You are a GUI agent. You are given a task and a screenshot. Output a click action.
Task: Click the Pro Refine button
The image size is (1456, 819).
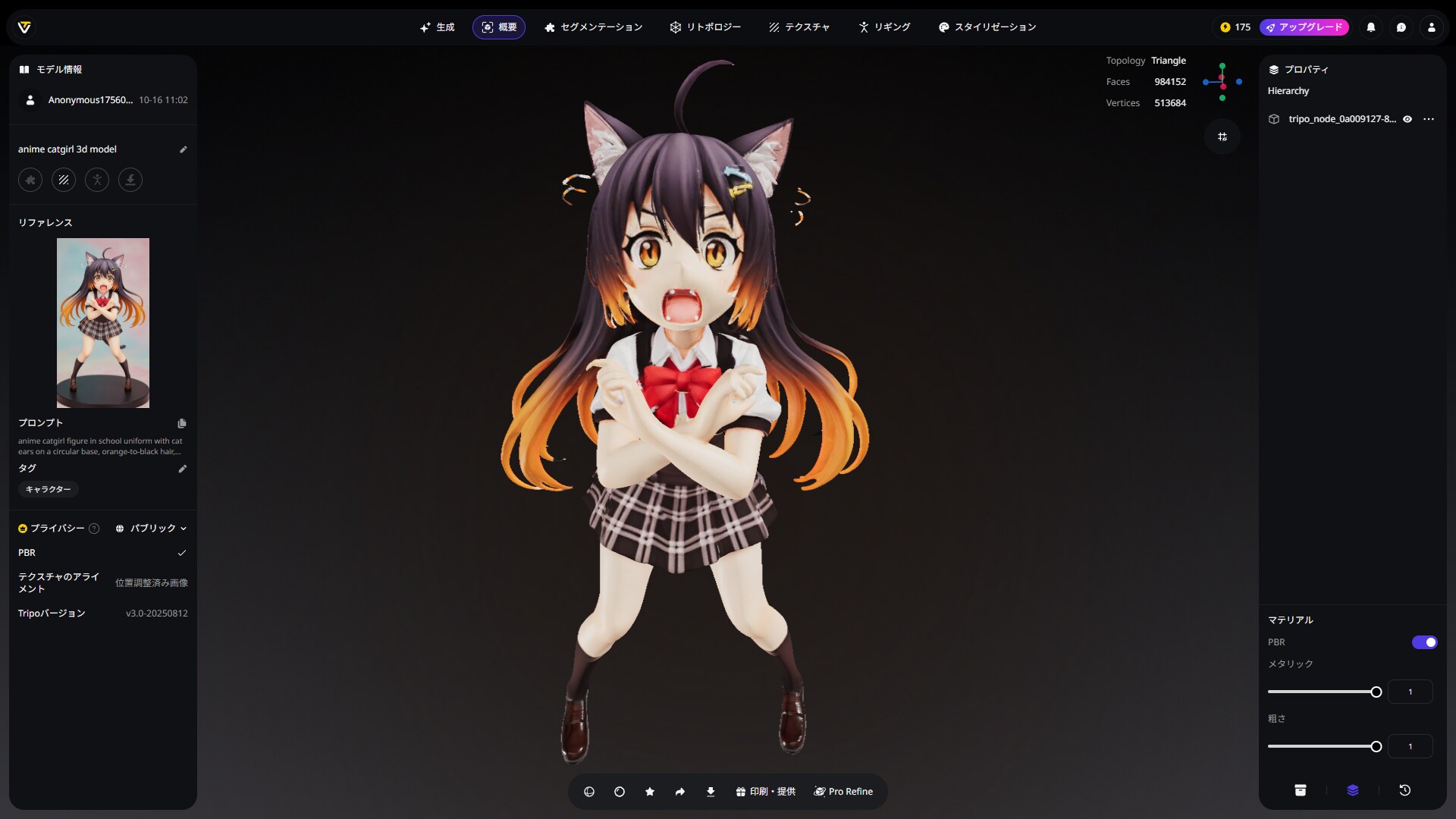point(843,792)
